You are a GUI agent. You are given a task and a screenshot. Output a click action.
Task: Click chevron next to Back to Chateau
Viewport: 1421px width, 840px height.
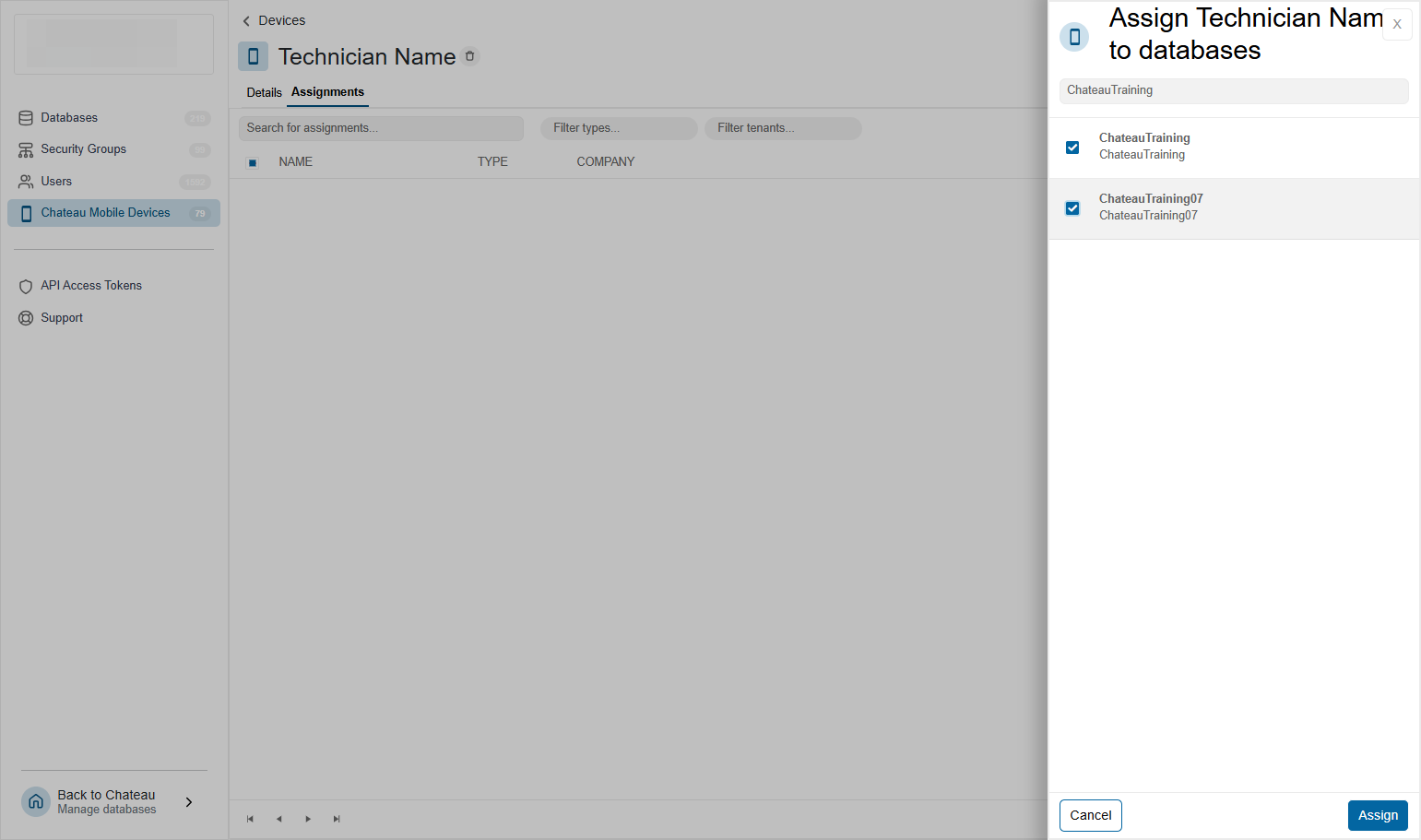pyautogui.click(x=189, y=802)
